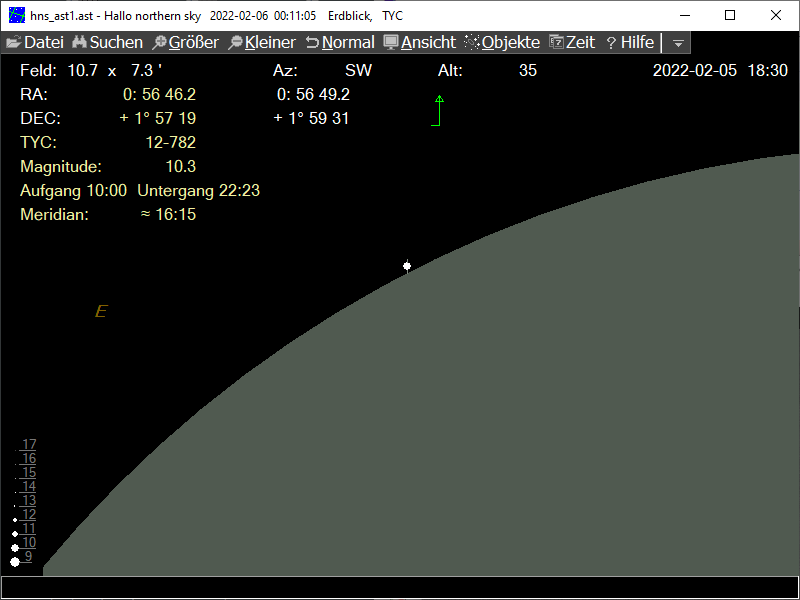Viewport: 800px width, 600px height.
Task: Open the Objekte objects menu
Action: pos(502,43)
